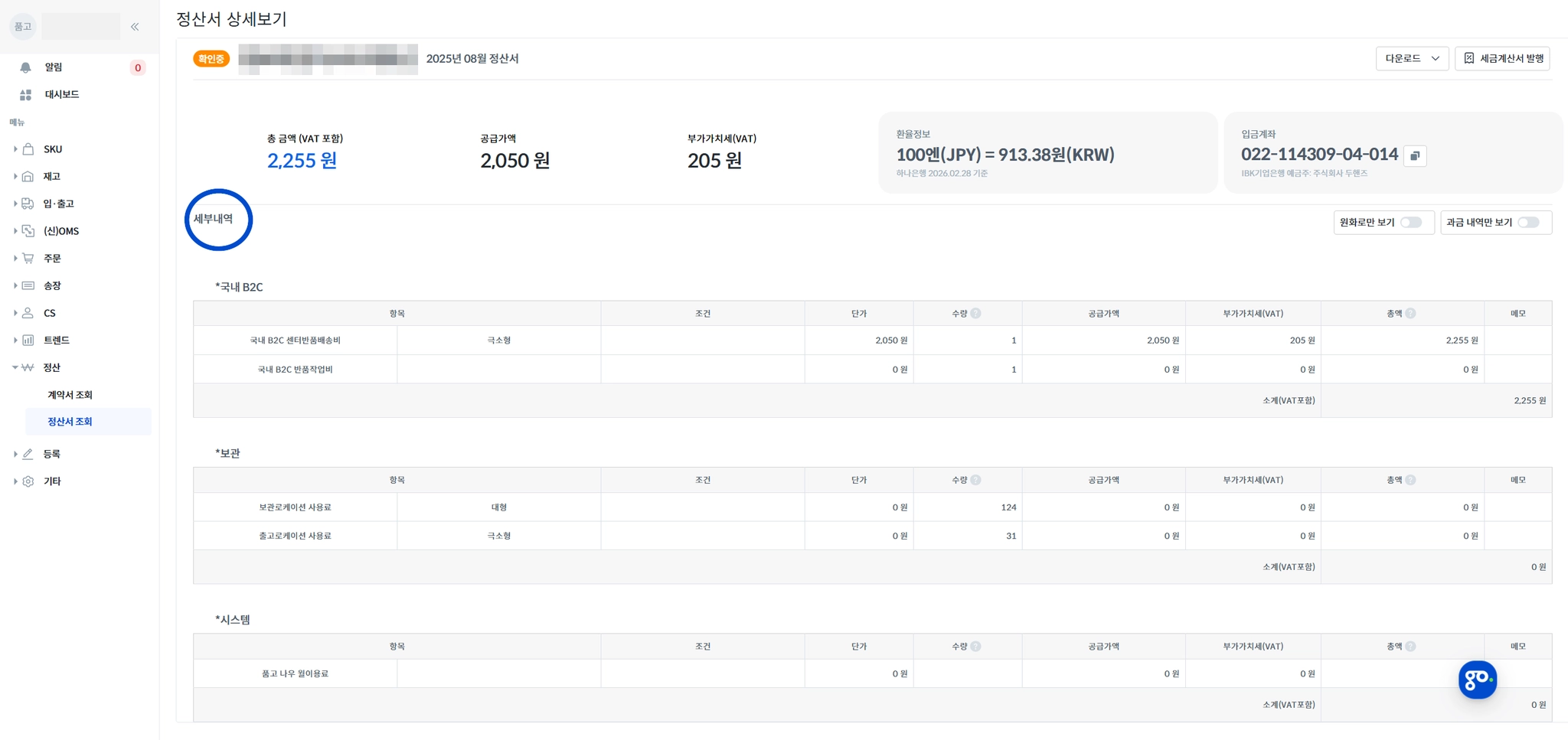1568x740 pixels.
Task: Expand the 주문 menu arrow
Action: [15, 259]
